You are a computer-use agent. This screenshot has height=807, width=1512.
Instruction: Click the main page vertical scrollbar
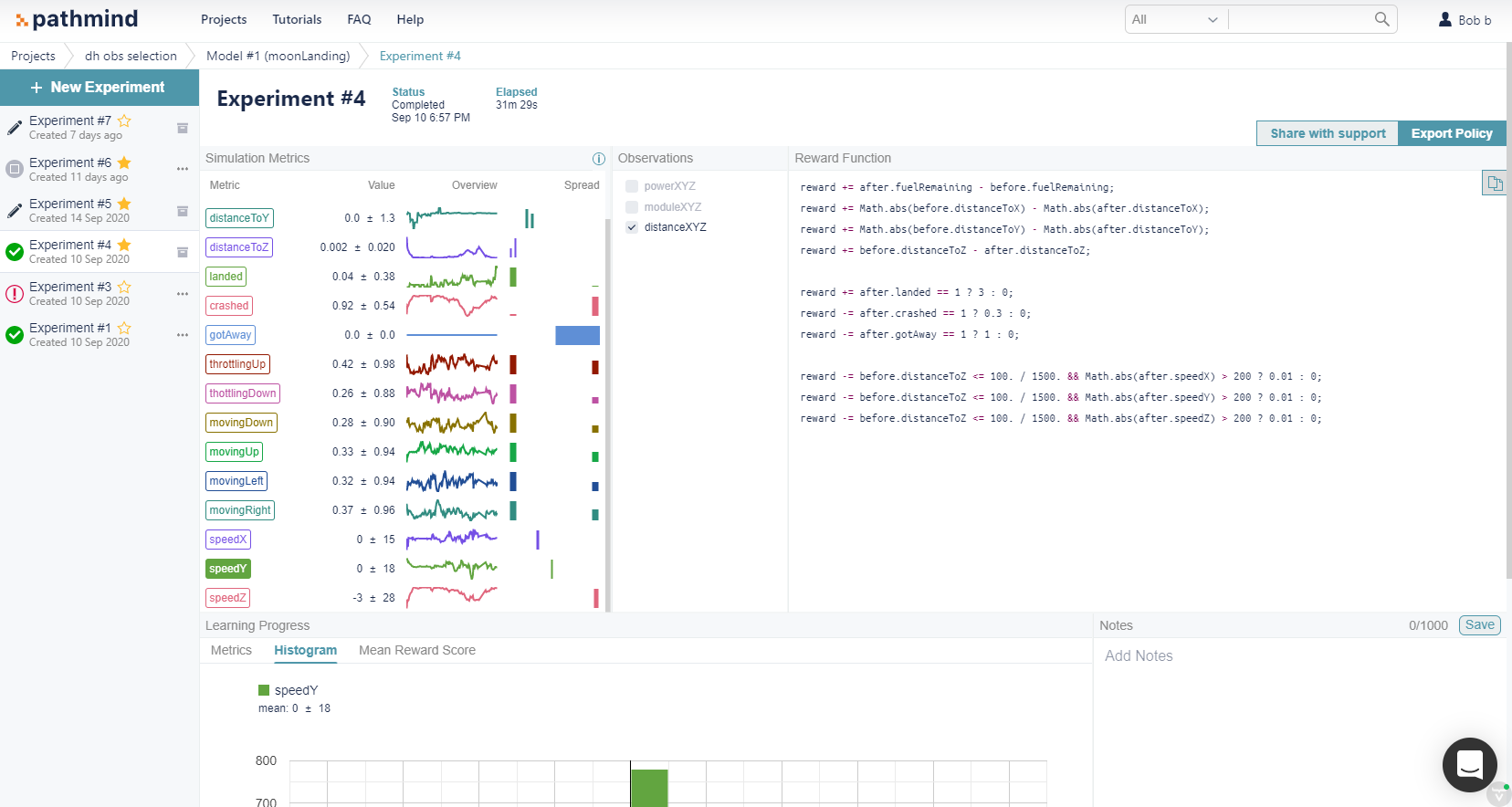(x=1508, y=310)
